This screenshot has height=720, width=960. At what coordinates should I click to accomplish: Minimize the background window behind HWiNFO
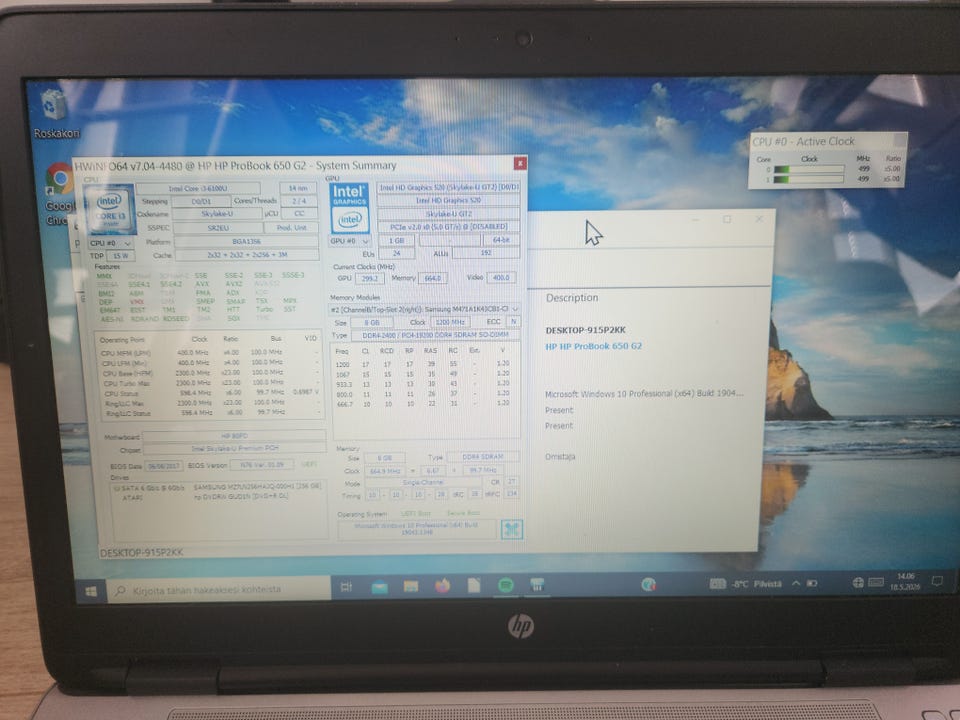696,219
